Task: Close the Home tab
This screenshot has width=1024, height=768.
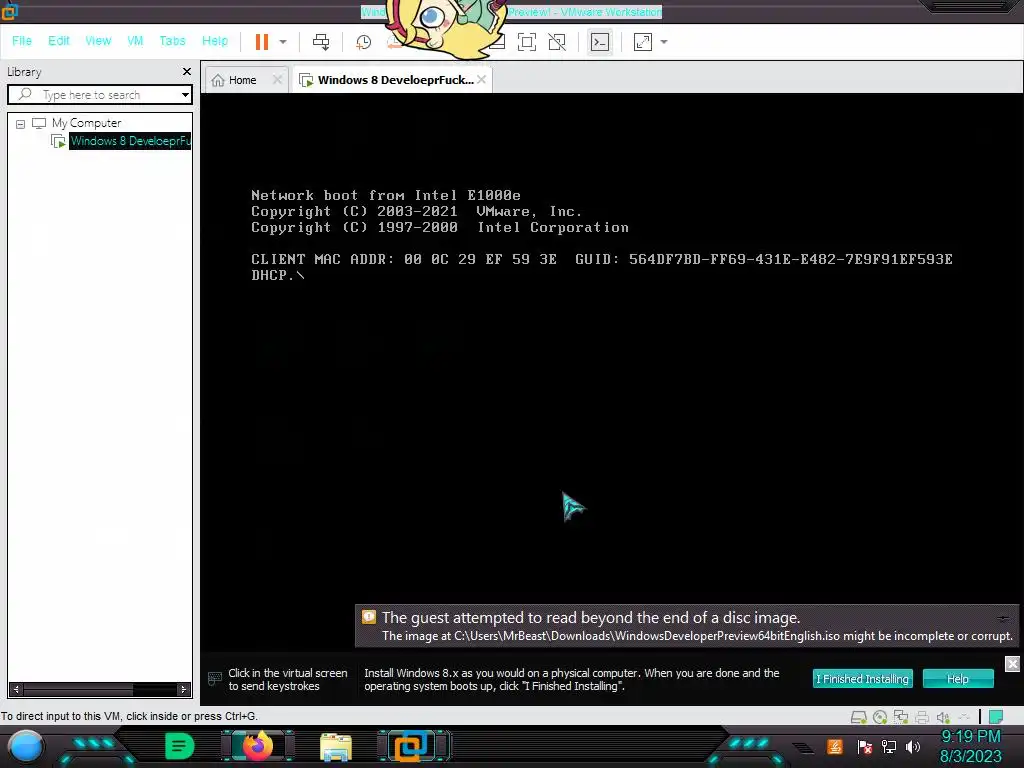Action: 277,80
